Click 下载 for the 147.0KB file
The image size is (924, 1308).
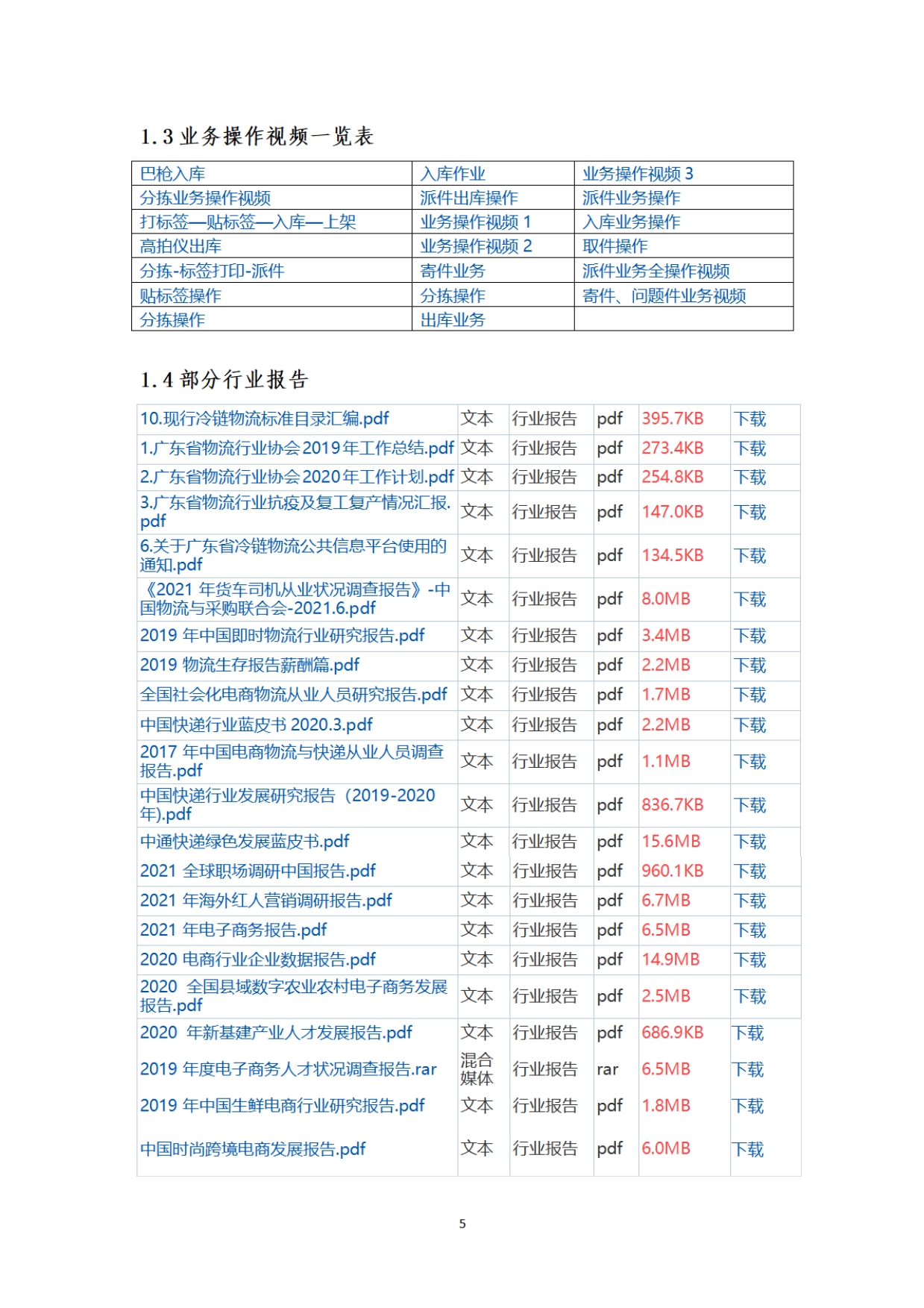[x=749, y=512]
